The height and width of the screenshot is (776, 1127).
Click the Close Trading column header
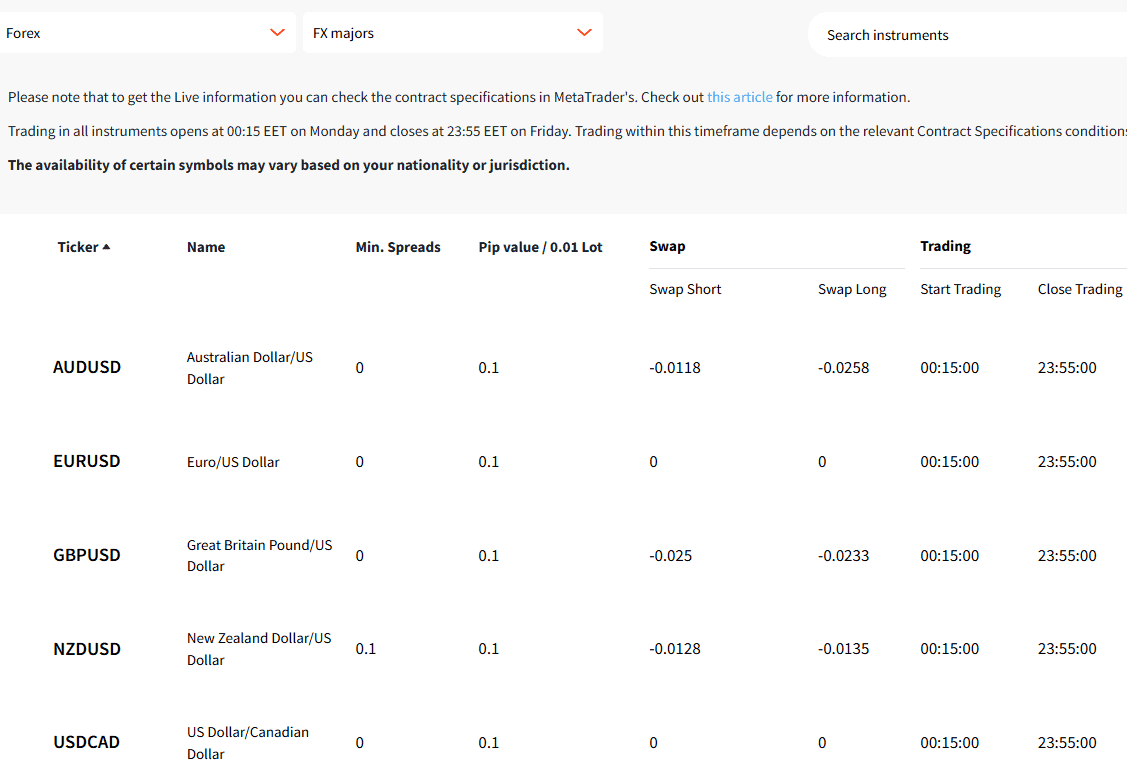pos(1080,289)
